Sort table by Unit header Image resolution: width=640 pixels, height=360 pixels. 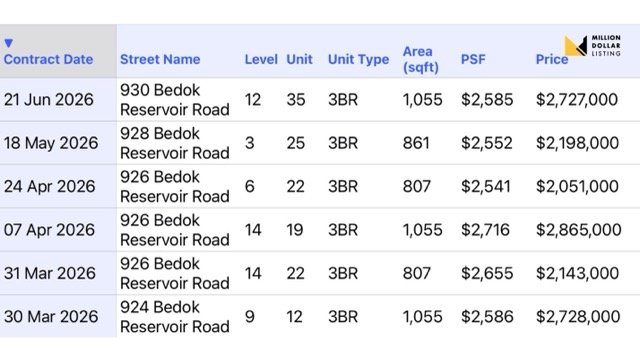[299, 60]
